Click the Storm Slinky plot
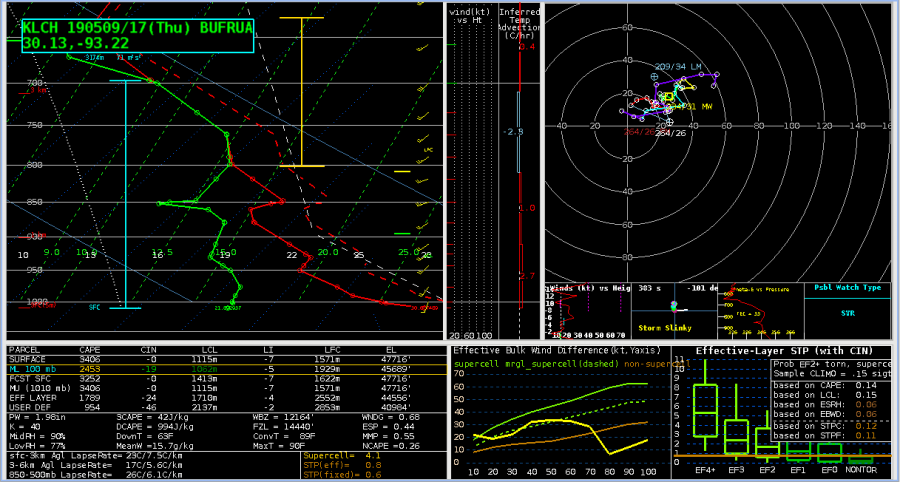This screenshot has width=900, height=482. pos(674,307)
